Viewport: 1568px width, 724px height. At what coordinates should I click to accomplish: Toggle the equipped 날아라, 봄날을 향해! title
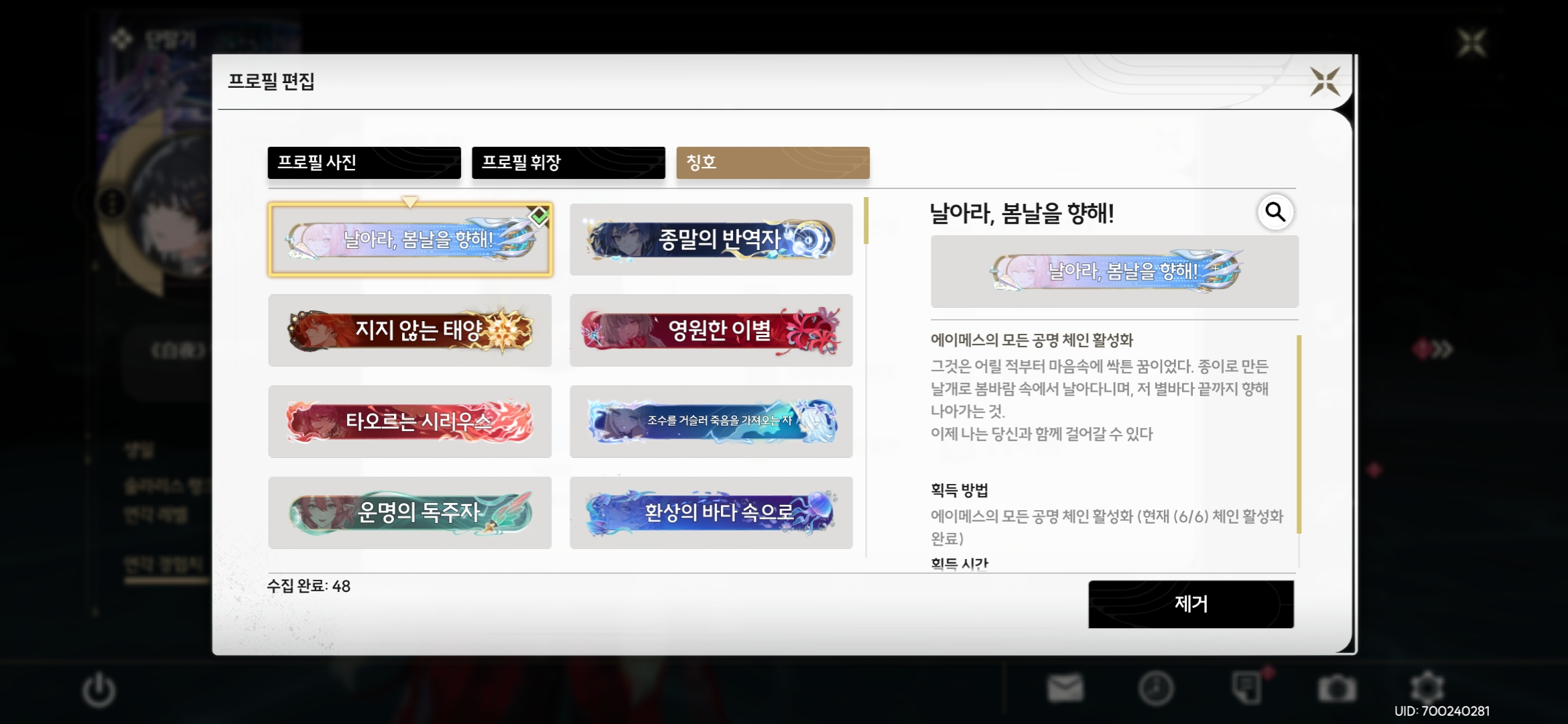tap(410, 239)
